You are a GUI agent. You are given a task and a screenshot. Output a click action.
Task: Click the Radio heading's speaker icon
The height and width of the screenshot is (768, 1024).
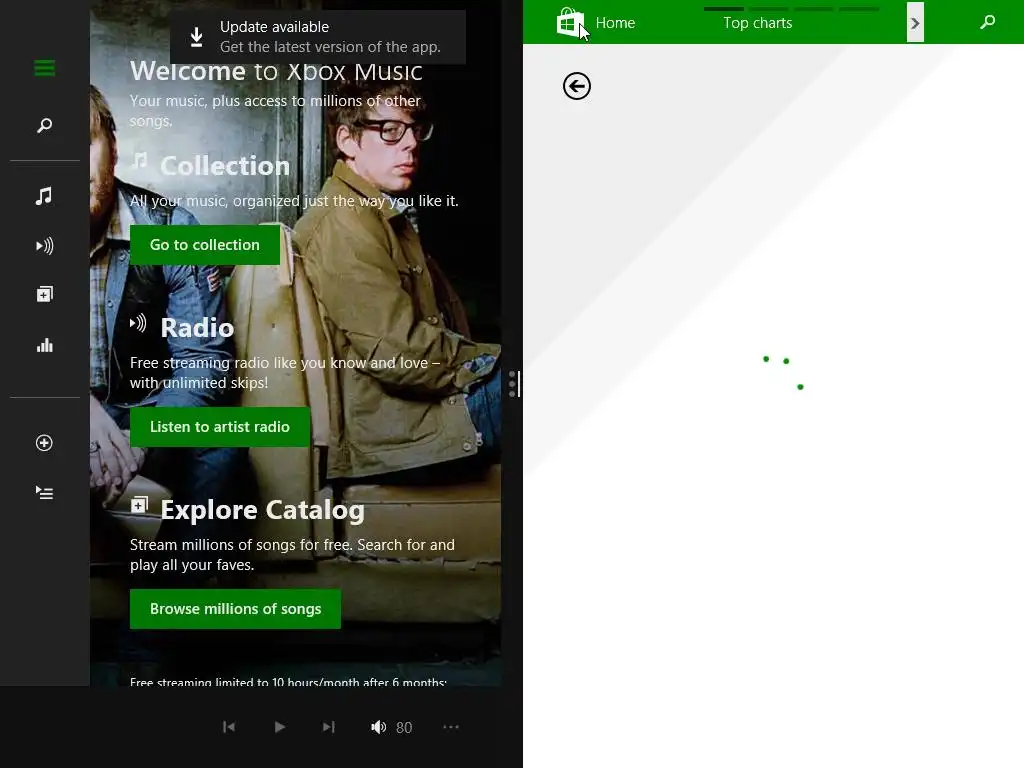click(138, 323)
